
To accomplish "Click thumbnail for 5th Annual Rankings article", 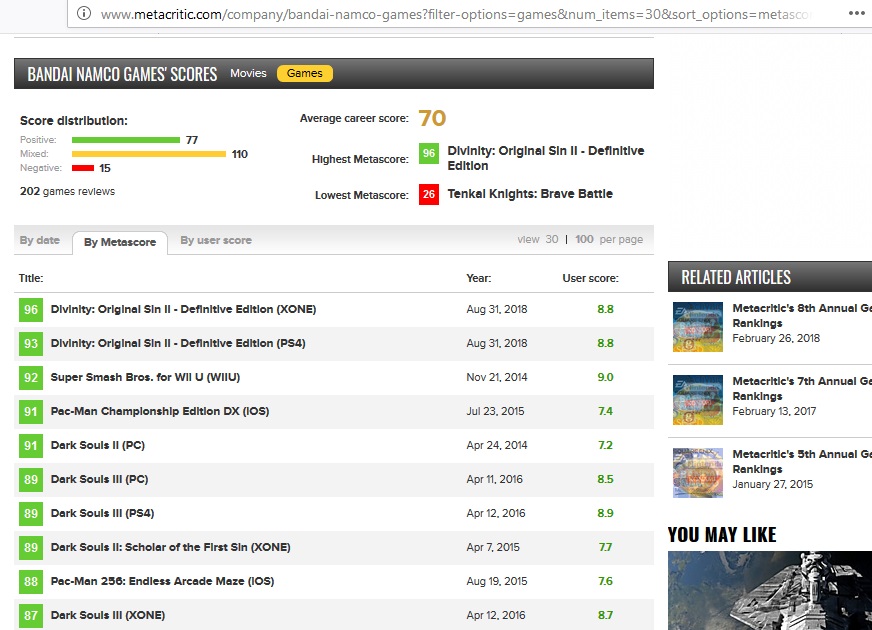I will pyautogui.click(x=698, y=473).
